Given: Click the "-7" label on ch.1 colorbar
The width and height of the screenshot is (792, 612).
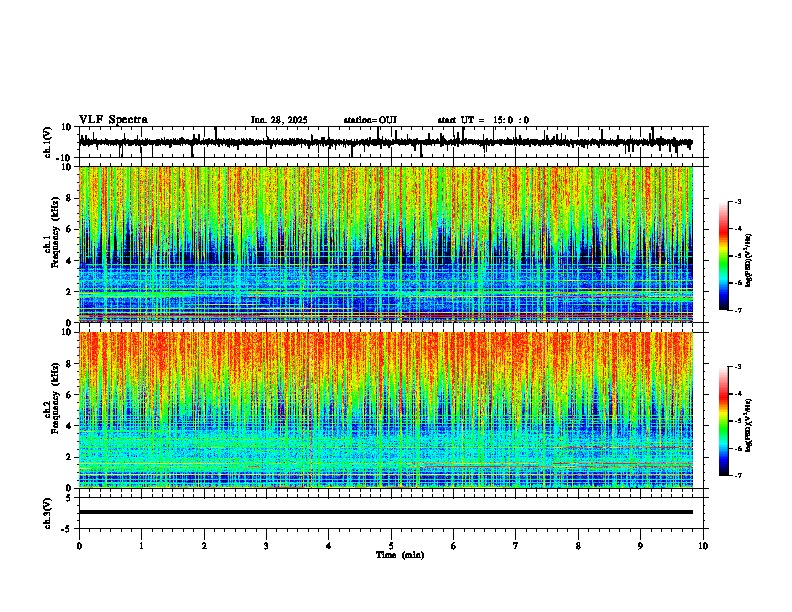Looking at the screenshot, I should click(737, 310).
